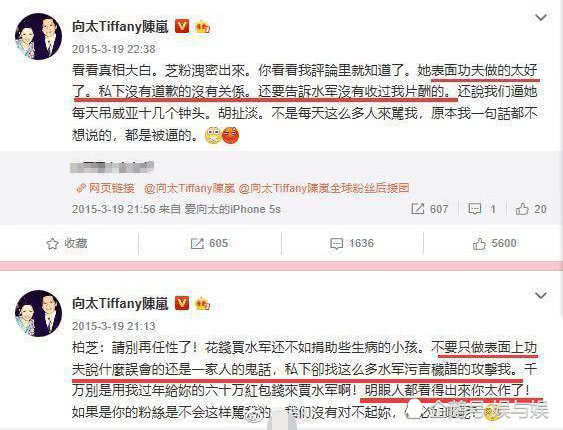Open the 网页链接 web link
563x430 pixels.
pos(106,188)
